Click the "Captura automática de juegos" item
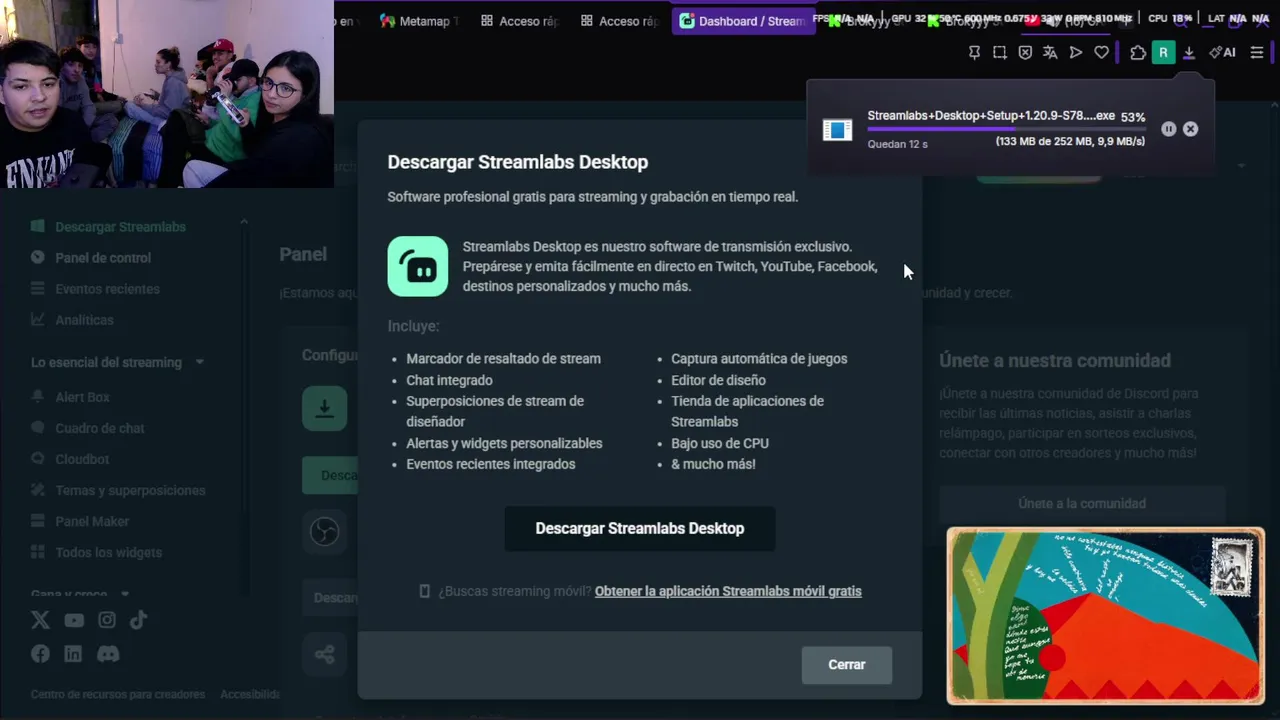1280x720 pixels. [759, 359]
